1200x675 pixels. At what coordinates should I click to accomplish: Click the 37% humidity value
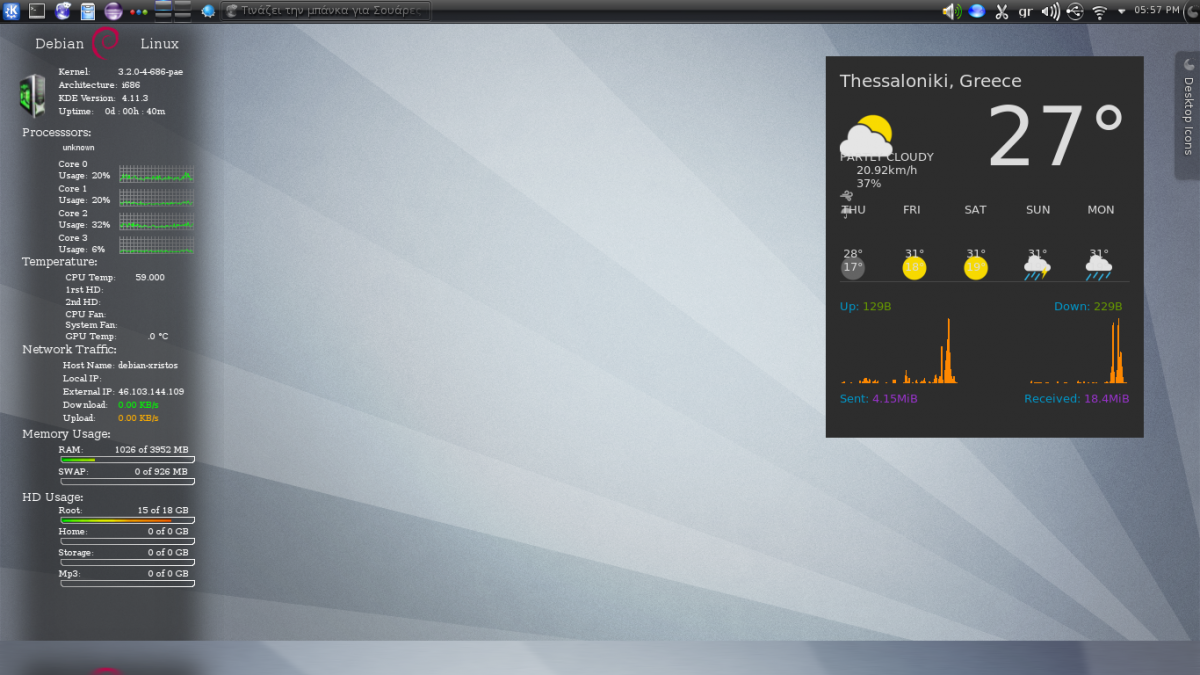coord(869,183)
